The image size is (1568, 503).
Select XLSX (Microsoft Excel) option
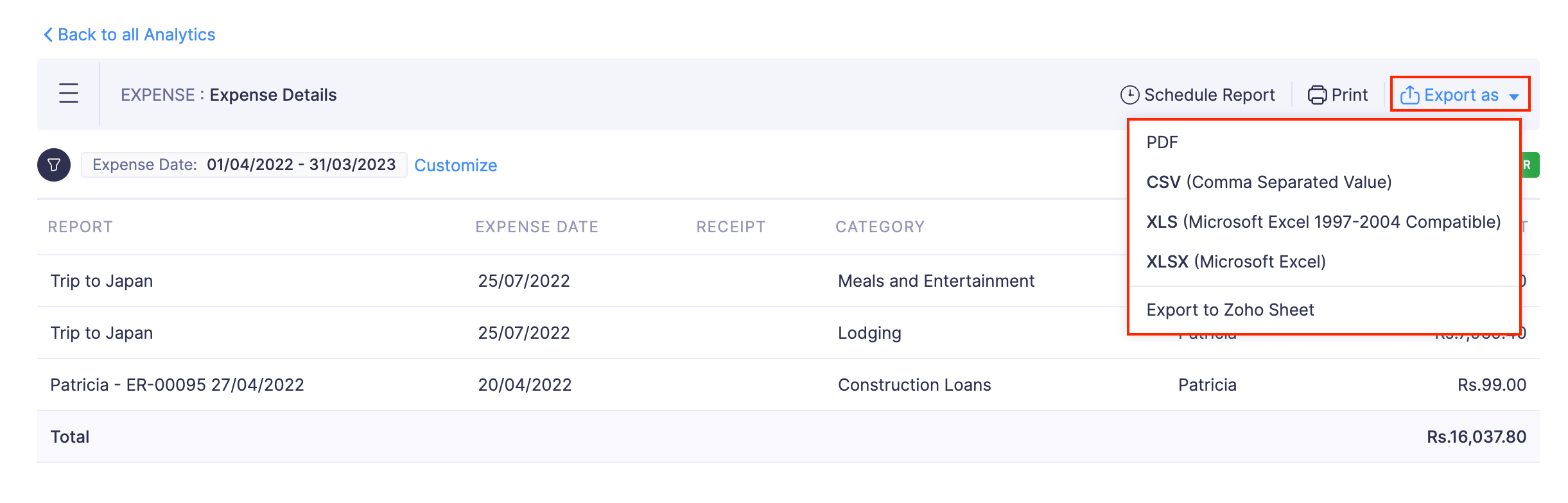(1236, 262)
